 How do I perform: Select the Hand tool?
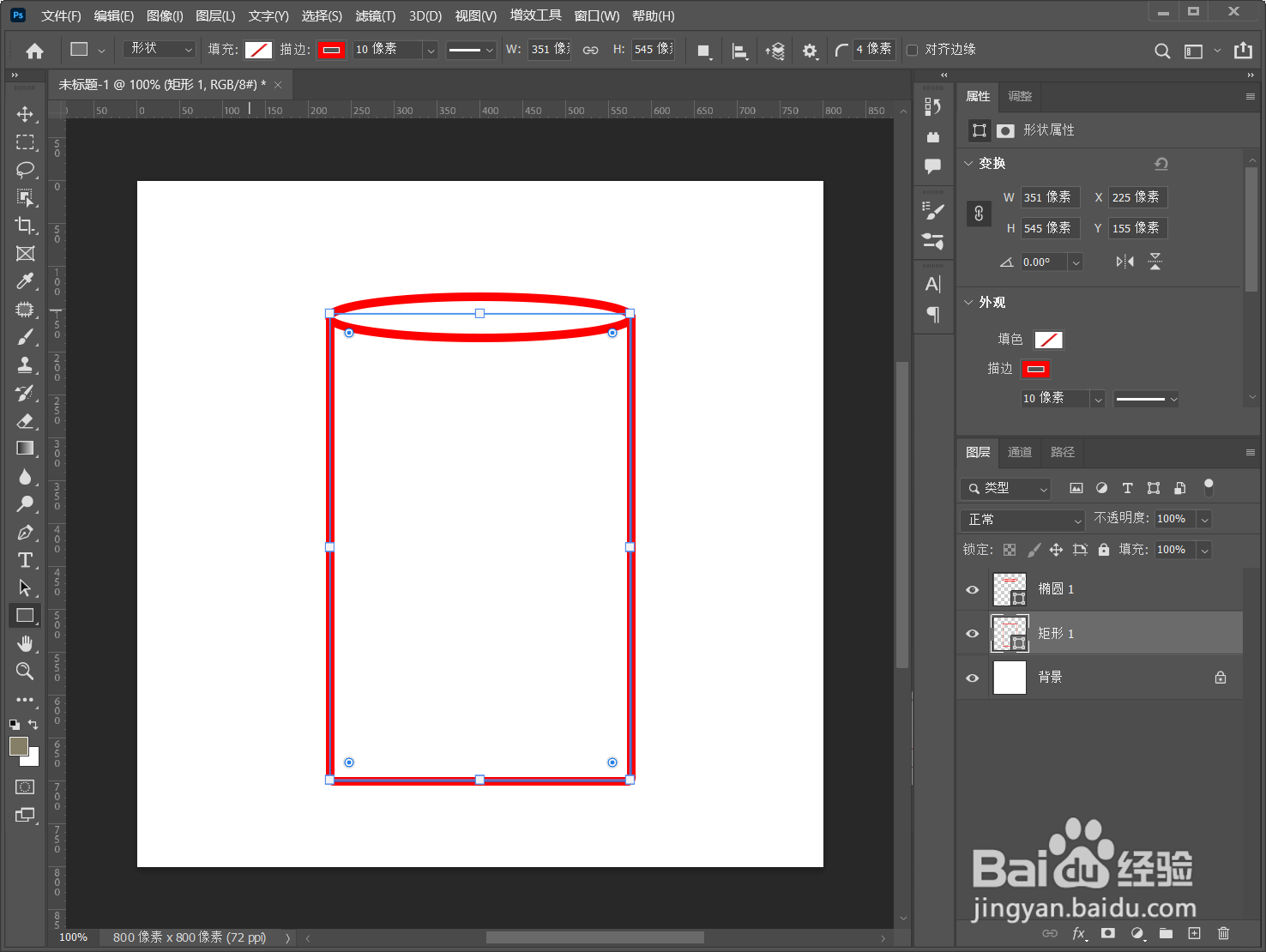pyautogui.click(x=25, y=643)
